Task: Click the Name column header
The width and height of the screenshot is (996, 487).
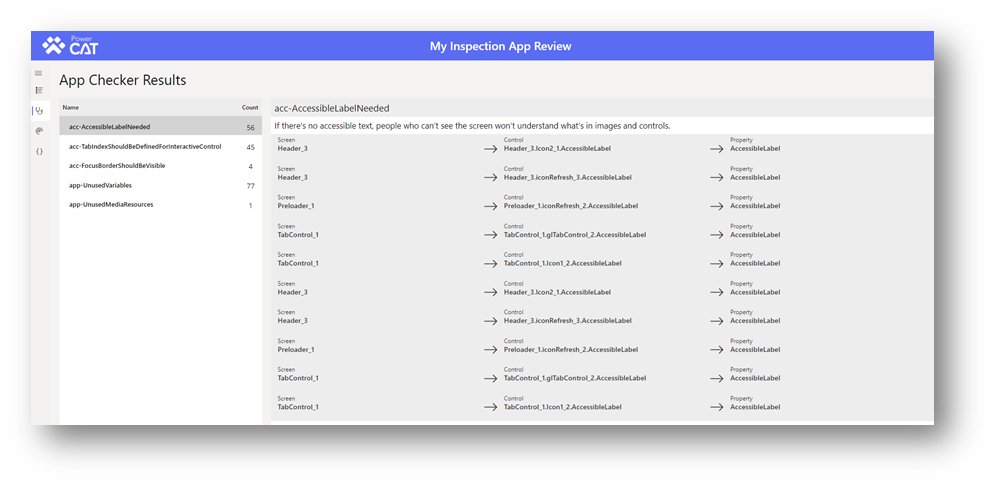Action: [x=70, y=107]
